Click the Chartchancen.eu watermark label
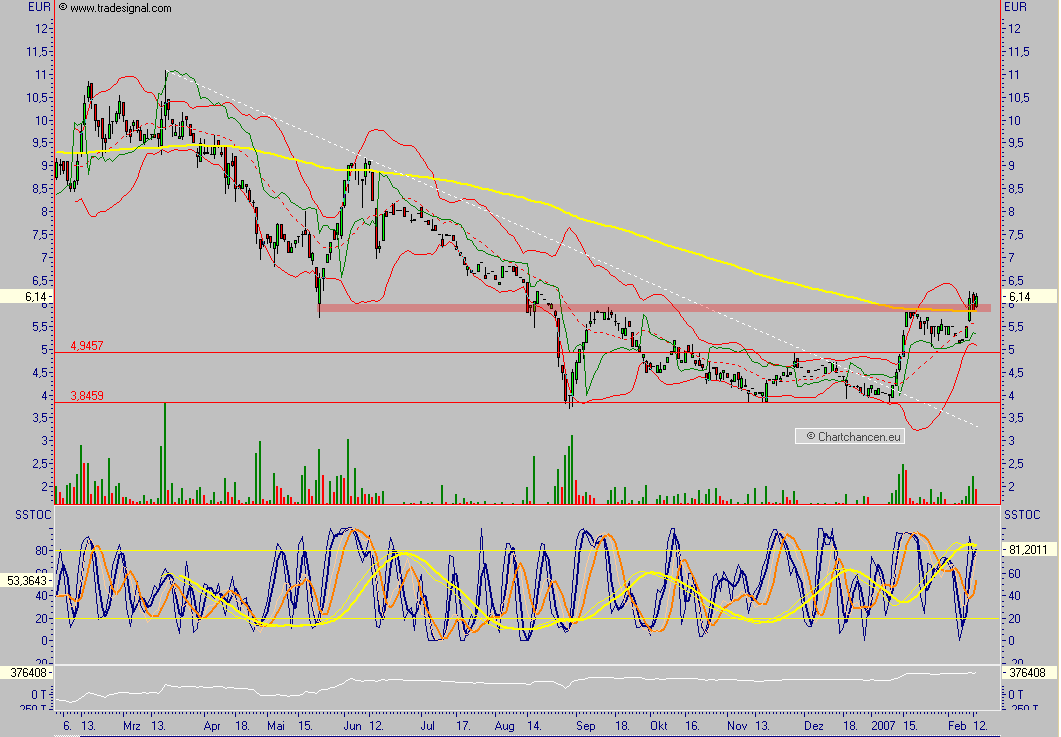Image resolution: width=1061 pixels, height=737 pixels. point(850,436)
